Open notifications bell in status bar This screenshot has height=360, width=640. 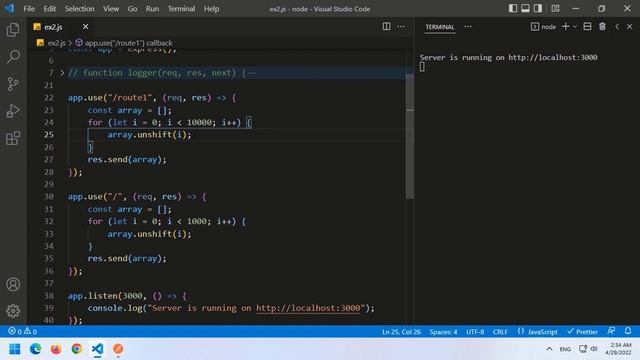coord(628,331)
